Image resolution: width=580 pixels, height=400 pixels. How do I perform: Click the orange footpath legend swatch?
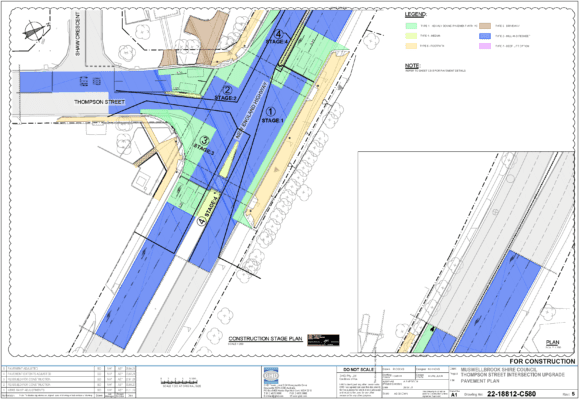(411, 46)
